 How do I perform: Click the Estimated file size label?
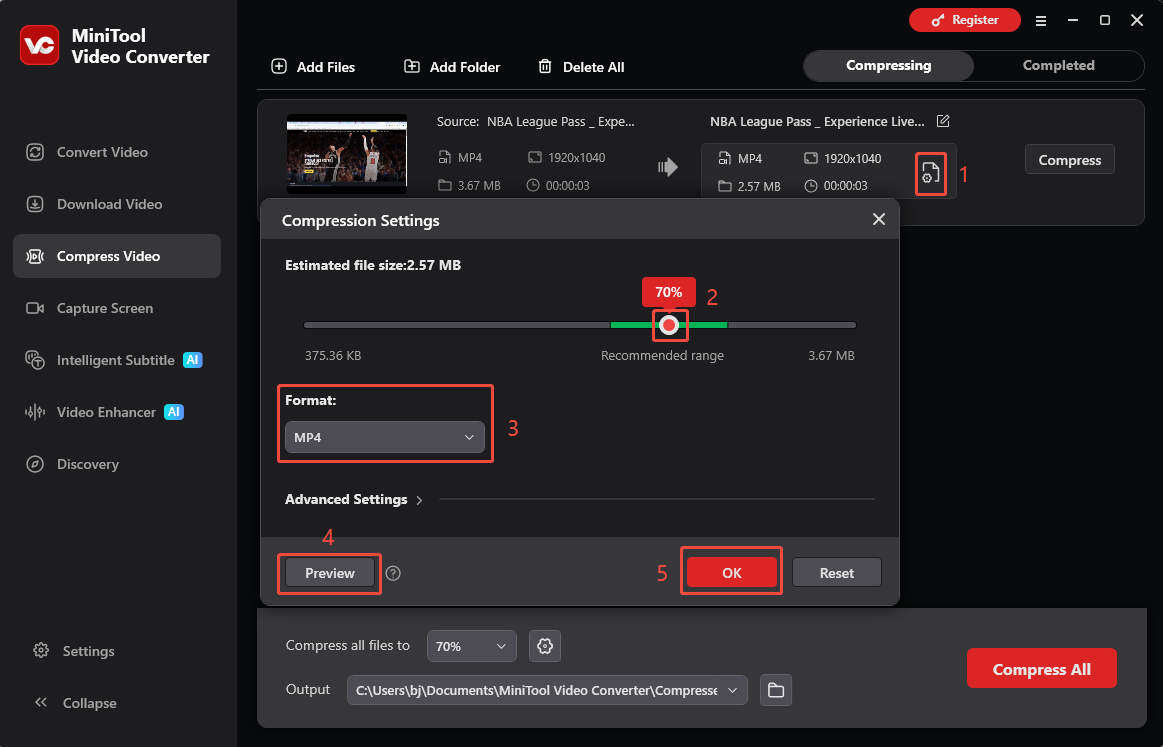tap(373, 265)
